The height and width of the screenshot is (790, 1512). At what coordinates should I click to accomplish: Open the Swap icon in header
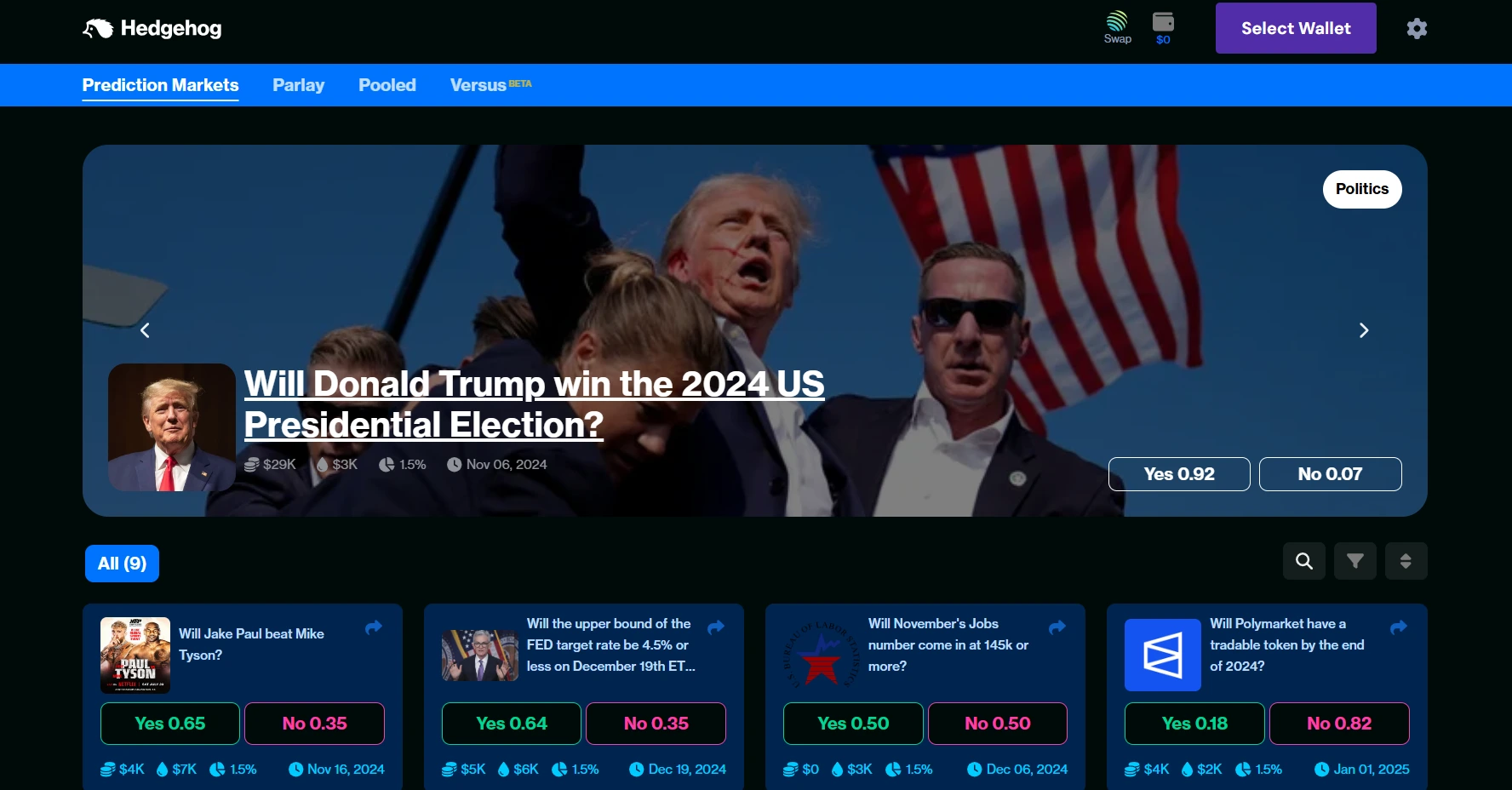1117,26
